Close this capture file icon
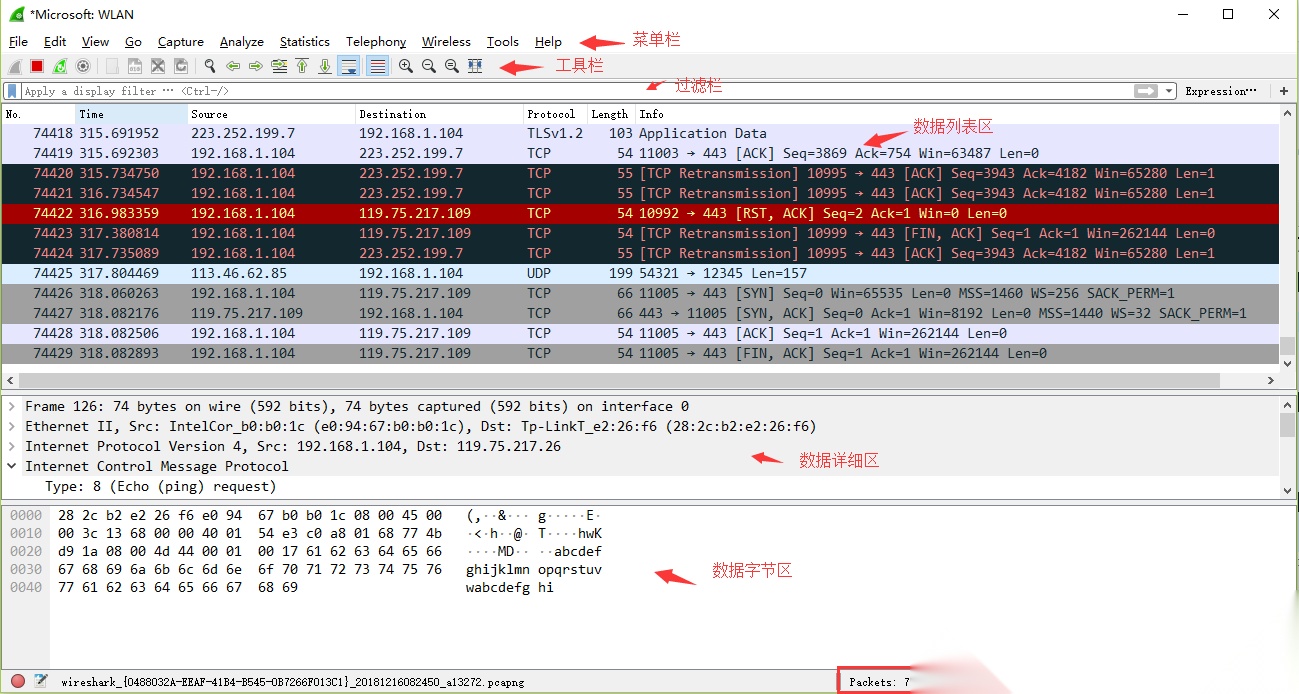 click(158, 66)
